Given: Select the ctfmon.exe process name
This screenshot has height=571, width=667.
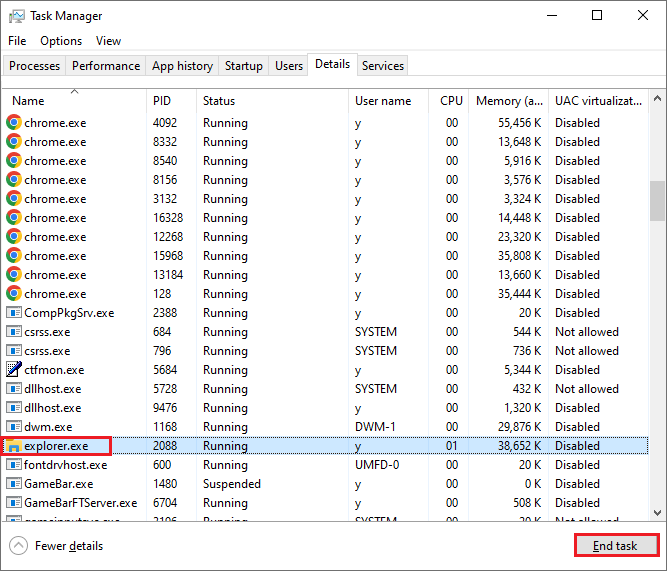Looking at the screenshot, I should (54, 369).
